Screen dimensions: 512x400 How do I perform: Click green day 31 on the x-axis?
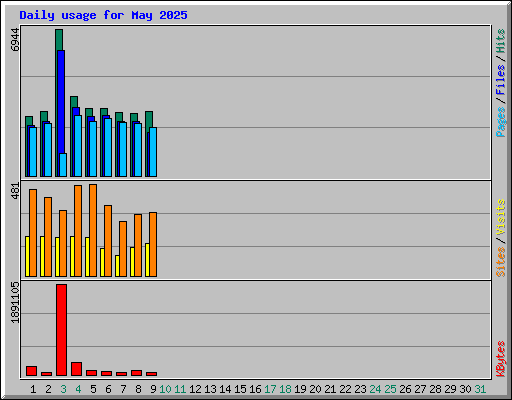click(480, 389)
